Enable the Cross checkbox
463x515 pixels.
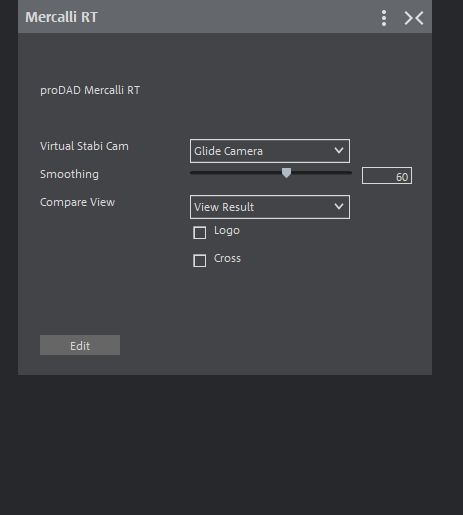(x=200, y=261)
